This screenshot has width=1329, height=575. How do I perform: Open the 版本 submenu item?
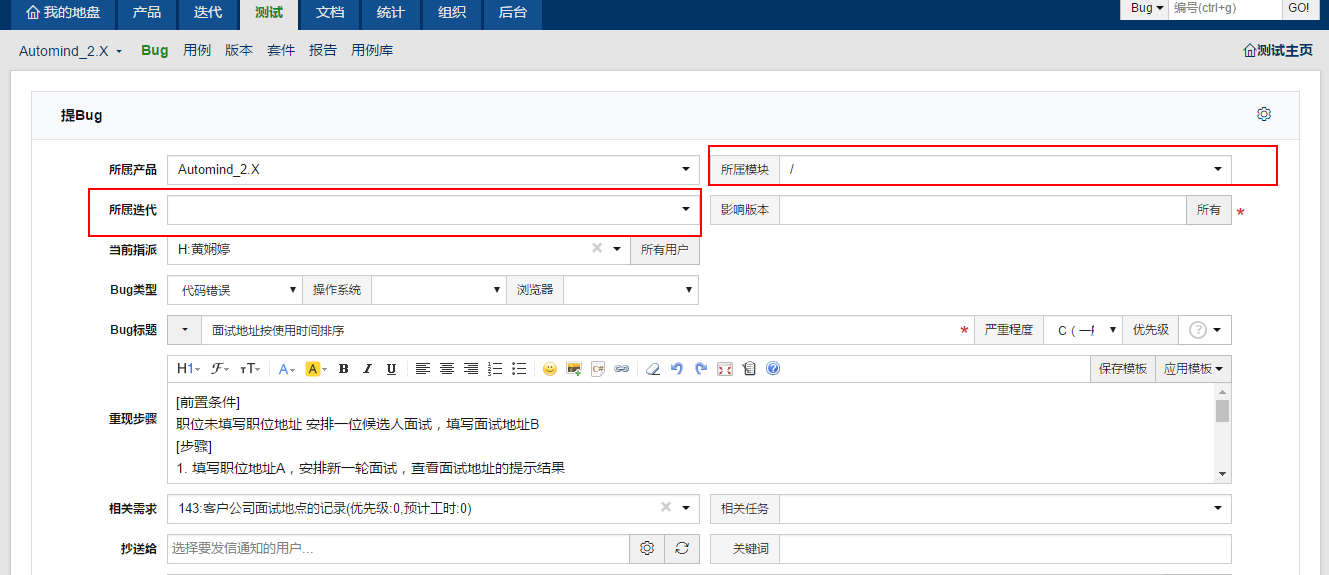(239, 50)
